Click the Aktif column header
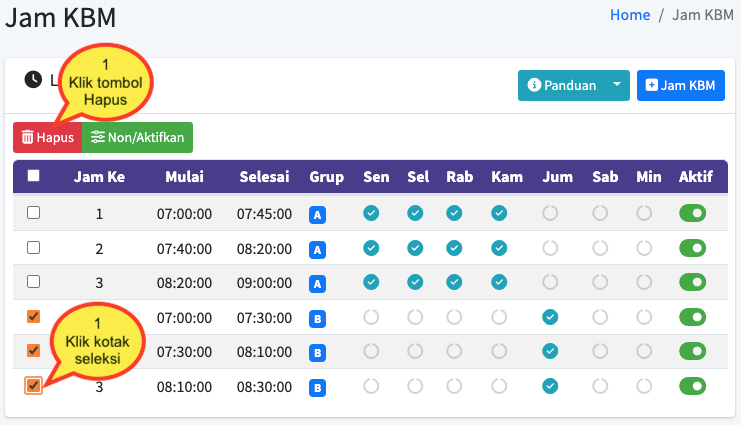This screenshot has height=425, width=741. (696, 177)
